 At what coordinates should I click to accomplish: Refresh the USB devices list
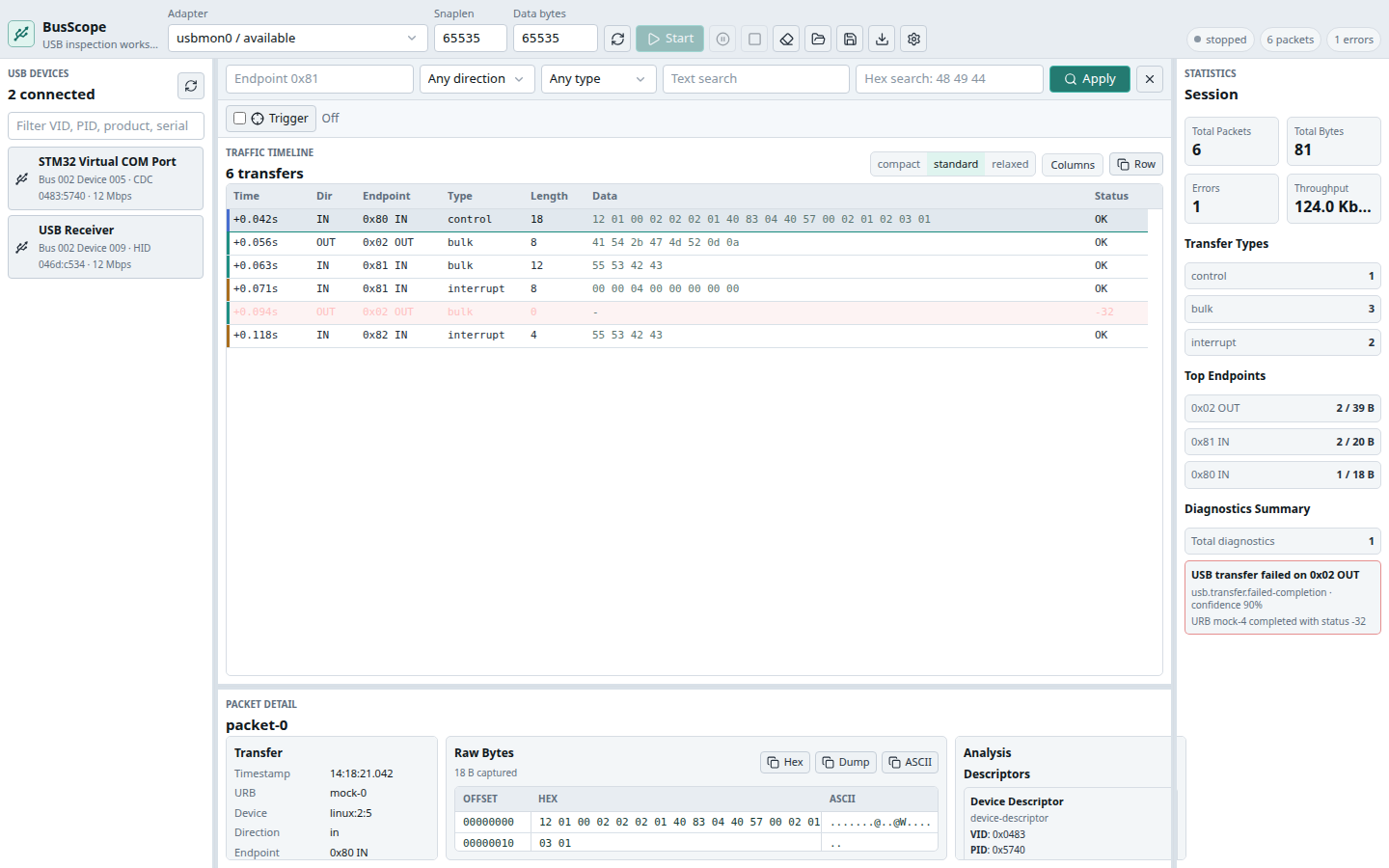click(x=191, y=86)
